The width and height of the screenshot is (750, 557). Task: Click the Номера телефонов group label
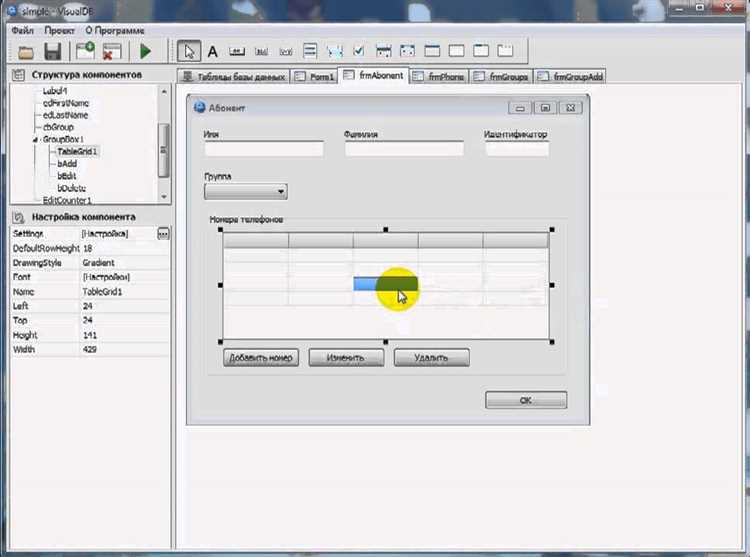click(x=246, y=219)
